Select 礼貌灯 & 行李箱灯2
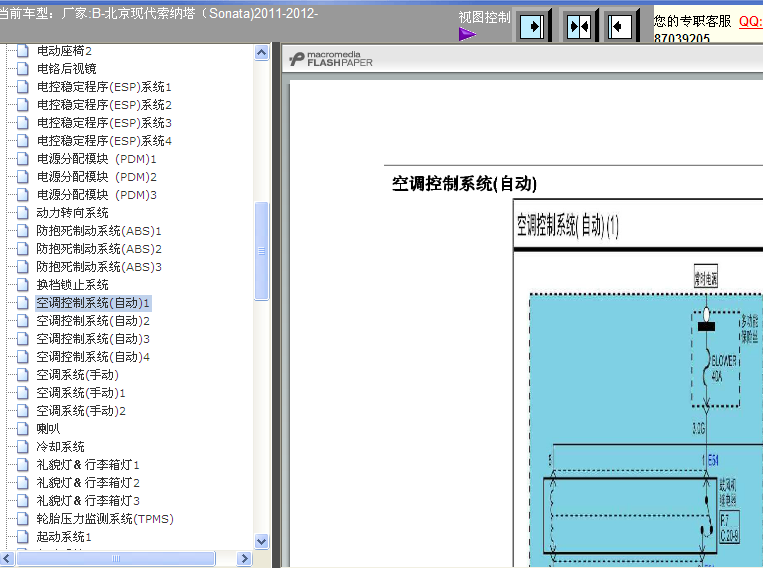The width and height of the screenshot is (763, 568). [88, 483]
